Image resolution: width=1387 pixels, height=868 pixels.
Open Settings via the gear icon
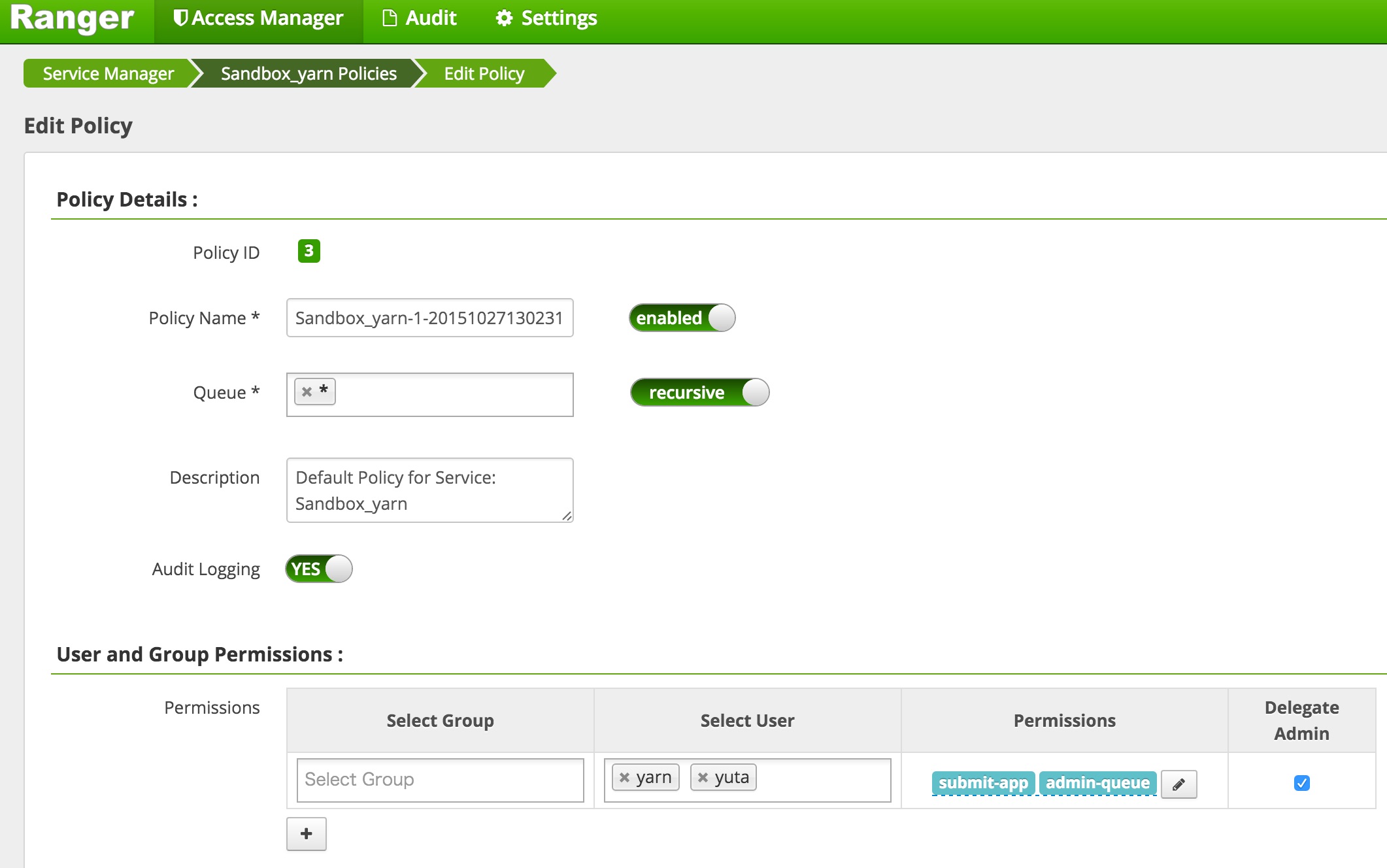503,18
